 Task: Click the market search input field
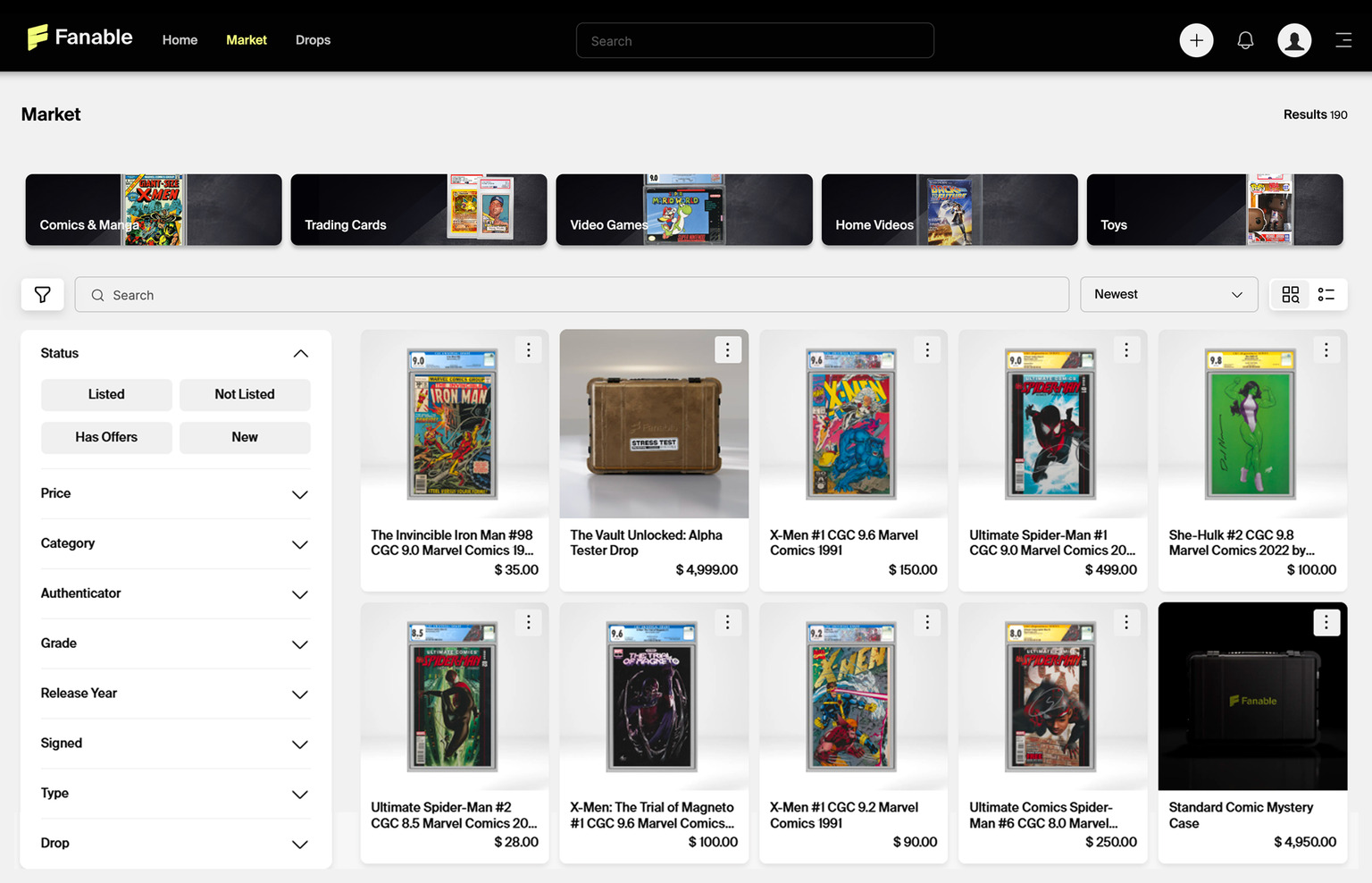[572, 294]
